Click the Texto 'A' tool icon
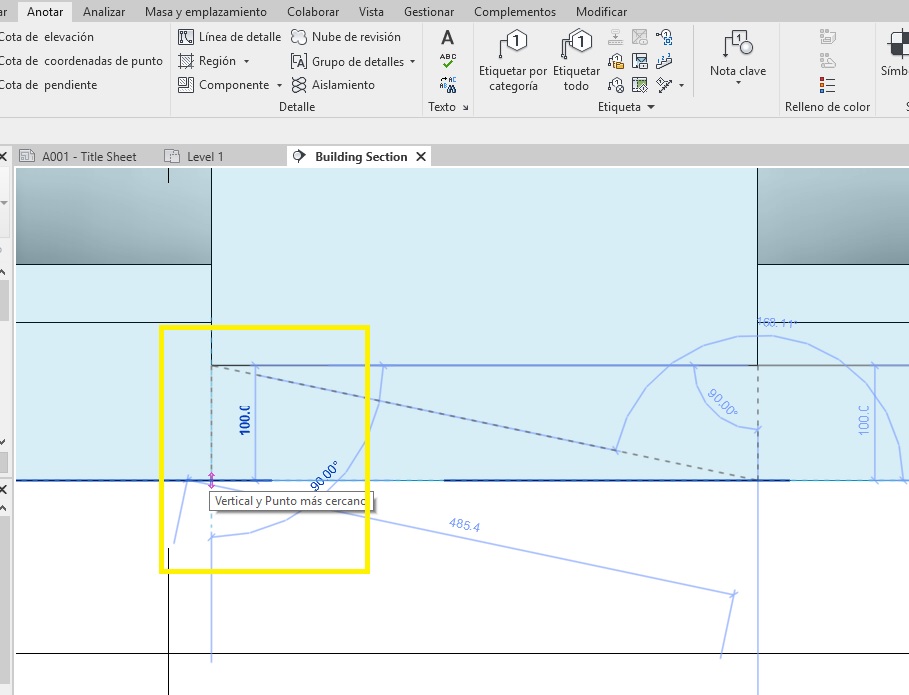The width and height of the screenshot is (909, 695). coord(447,38)
